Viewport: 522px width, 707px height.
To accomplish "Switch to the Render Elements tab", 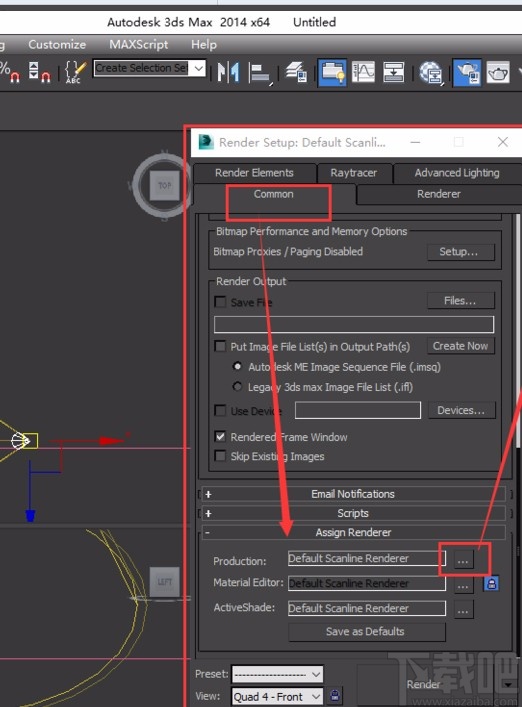I will (x=254, y=173).
